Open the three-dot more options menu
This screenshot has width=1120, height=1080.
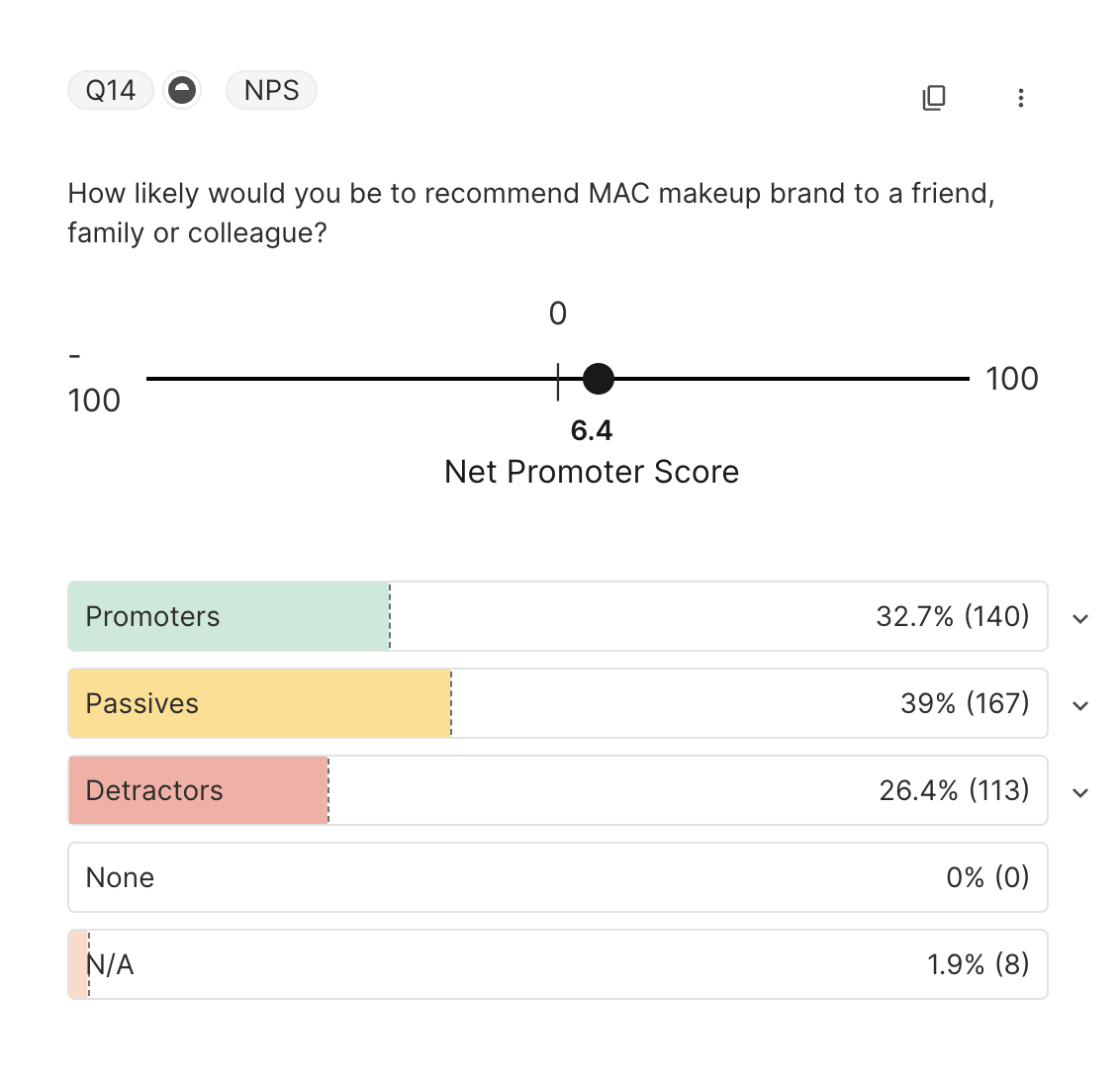(1020, 97)
